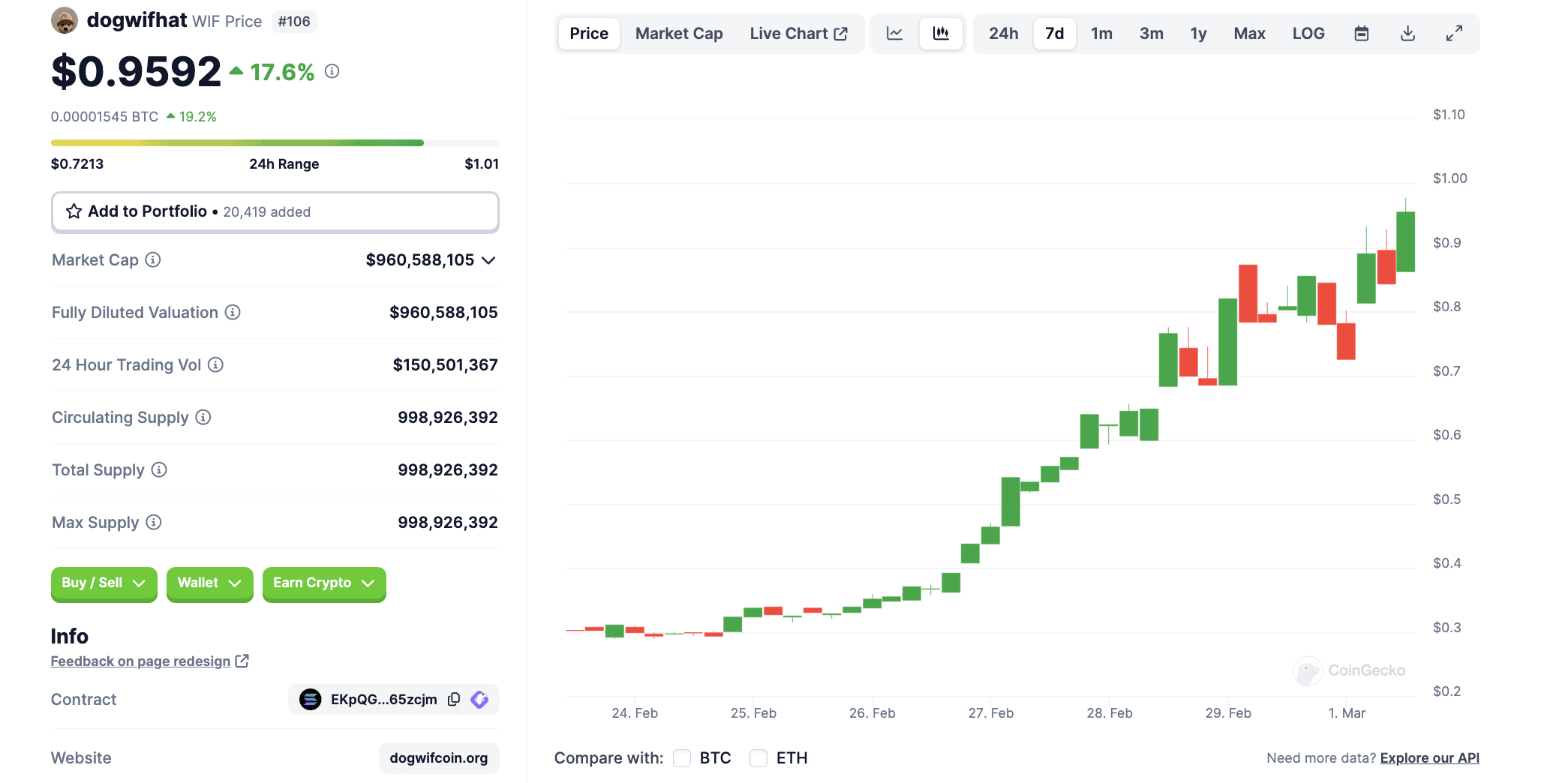The height and width of the screenshot is (783, 1568).
Task: Click the star icon in Add to Portfolio
Action: 74,211
